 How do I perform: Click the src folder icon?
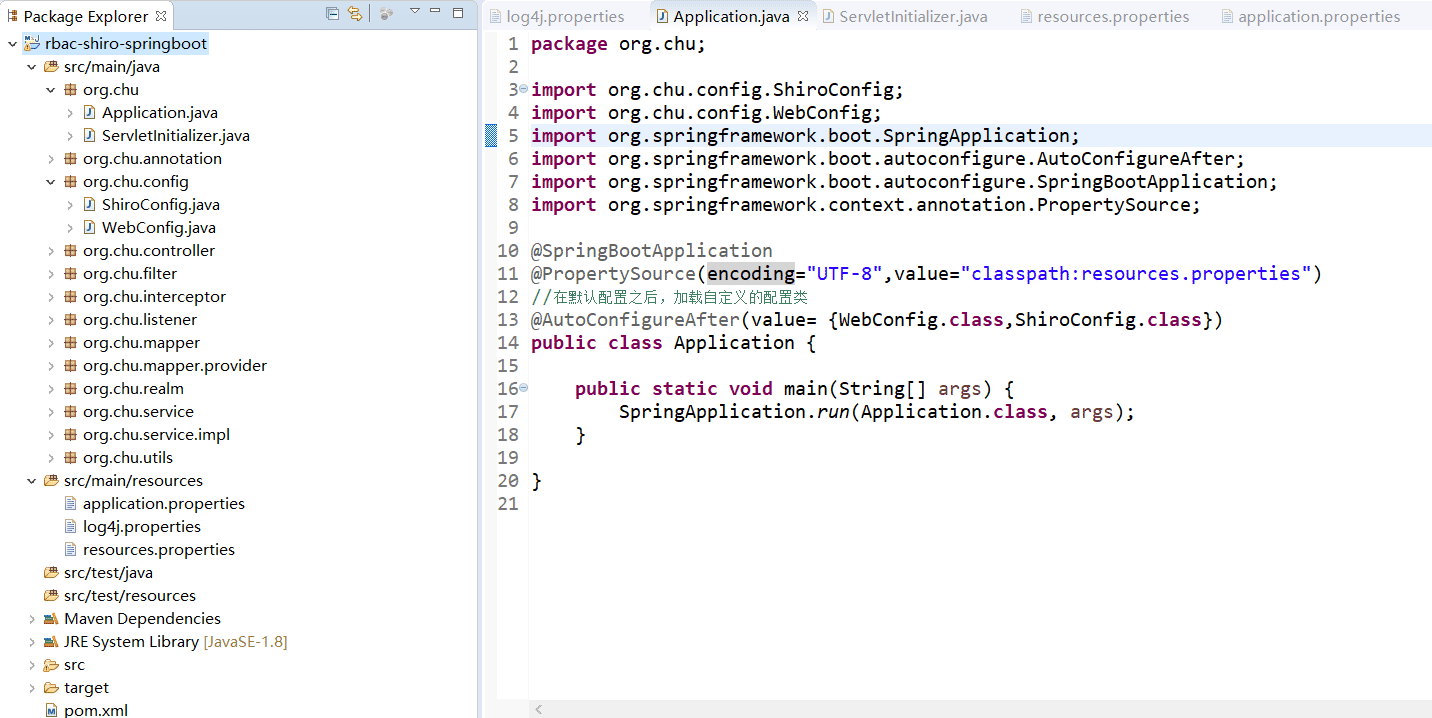51,665
